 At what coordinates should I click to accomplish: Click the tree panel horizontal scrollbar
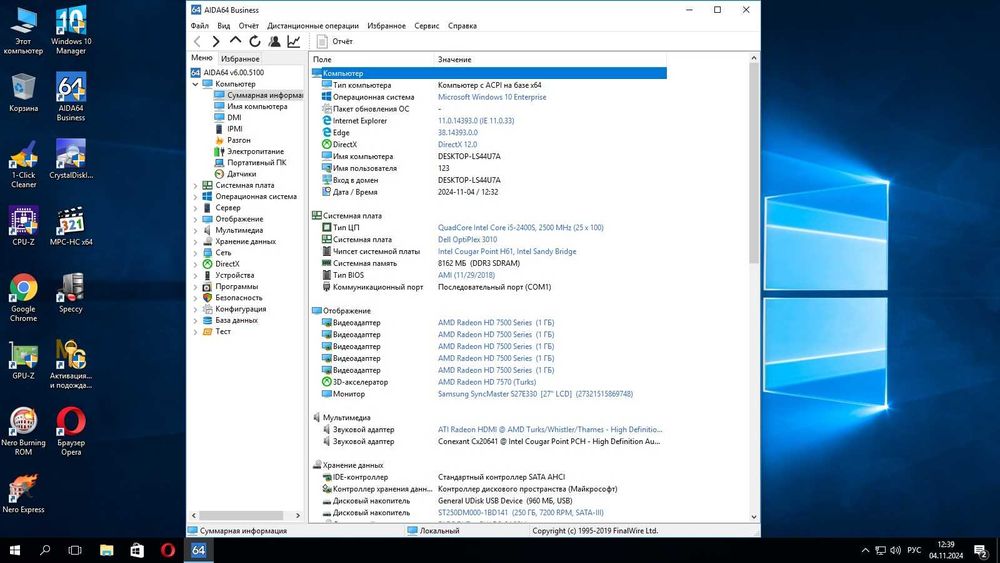point(242,515)
